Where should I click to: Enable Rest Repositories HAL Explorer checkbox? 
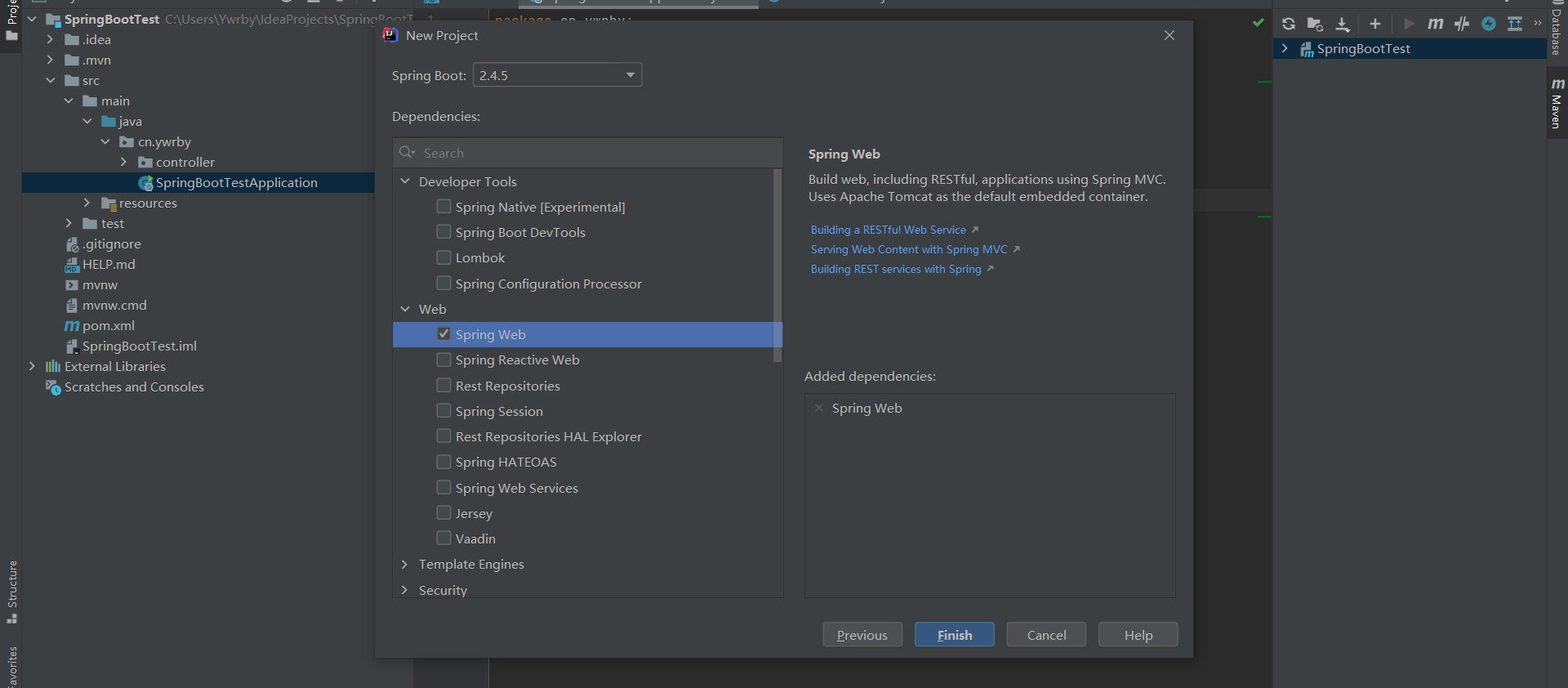tap(444, 436)
